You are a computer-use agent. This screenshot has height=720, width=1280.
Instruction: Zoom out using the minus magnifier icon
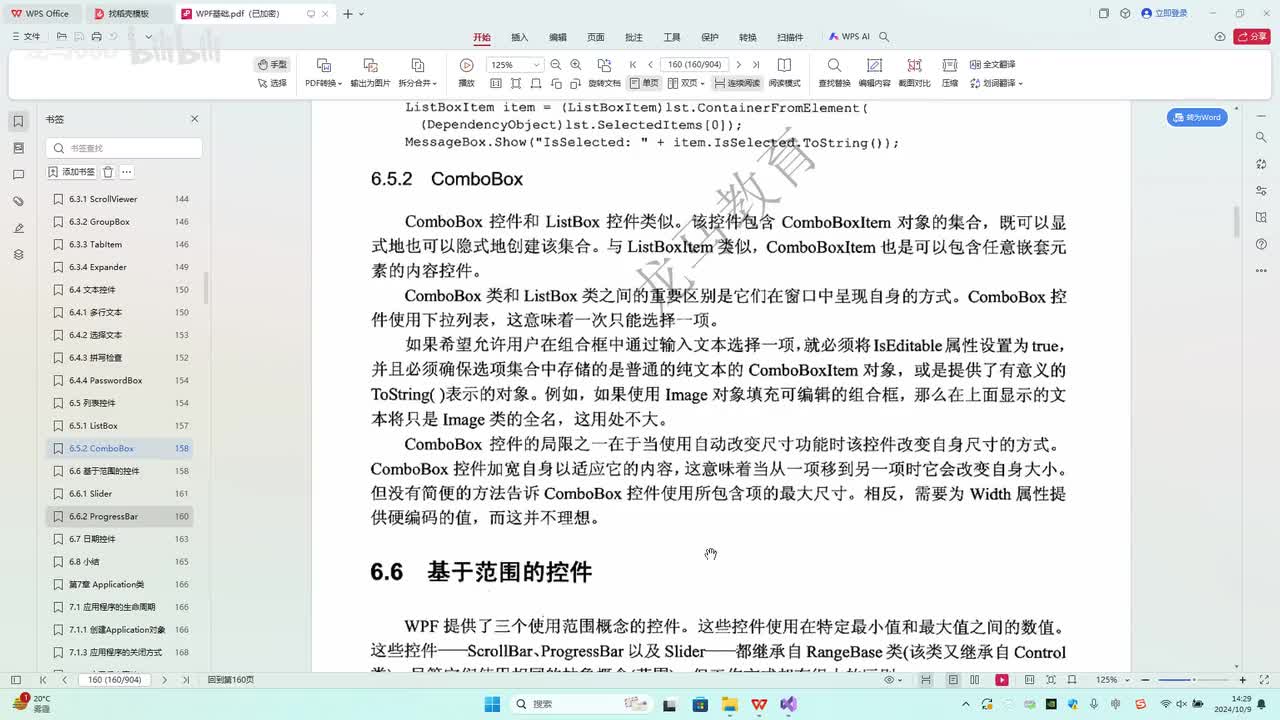(x=556, y=64)
